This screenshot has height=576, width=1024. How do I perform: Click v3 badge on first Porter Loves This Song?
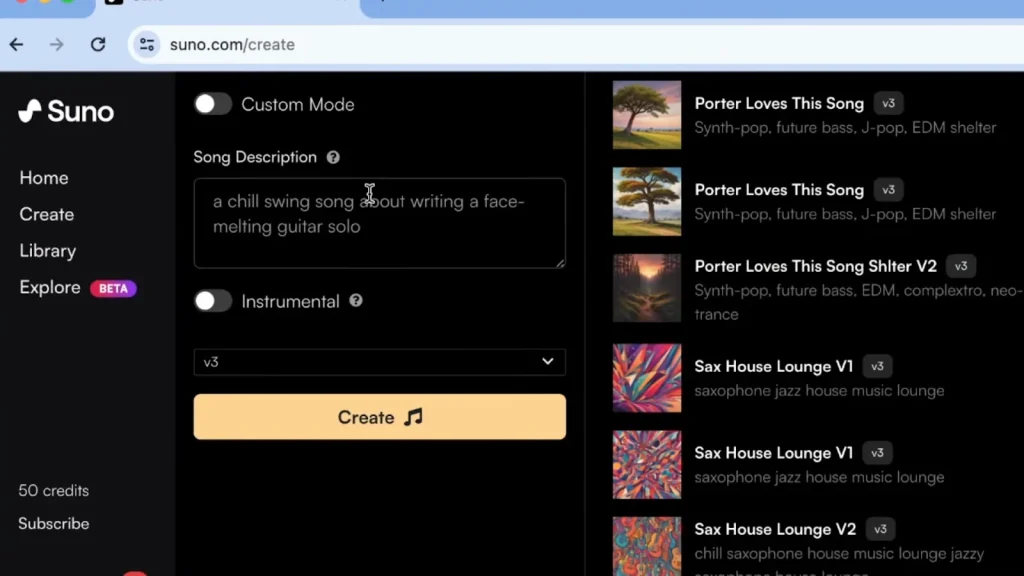888,103
